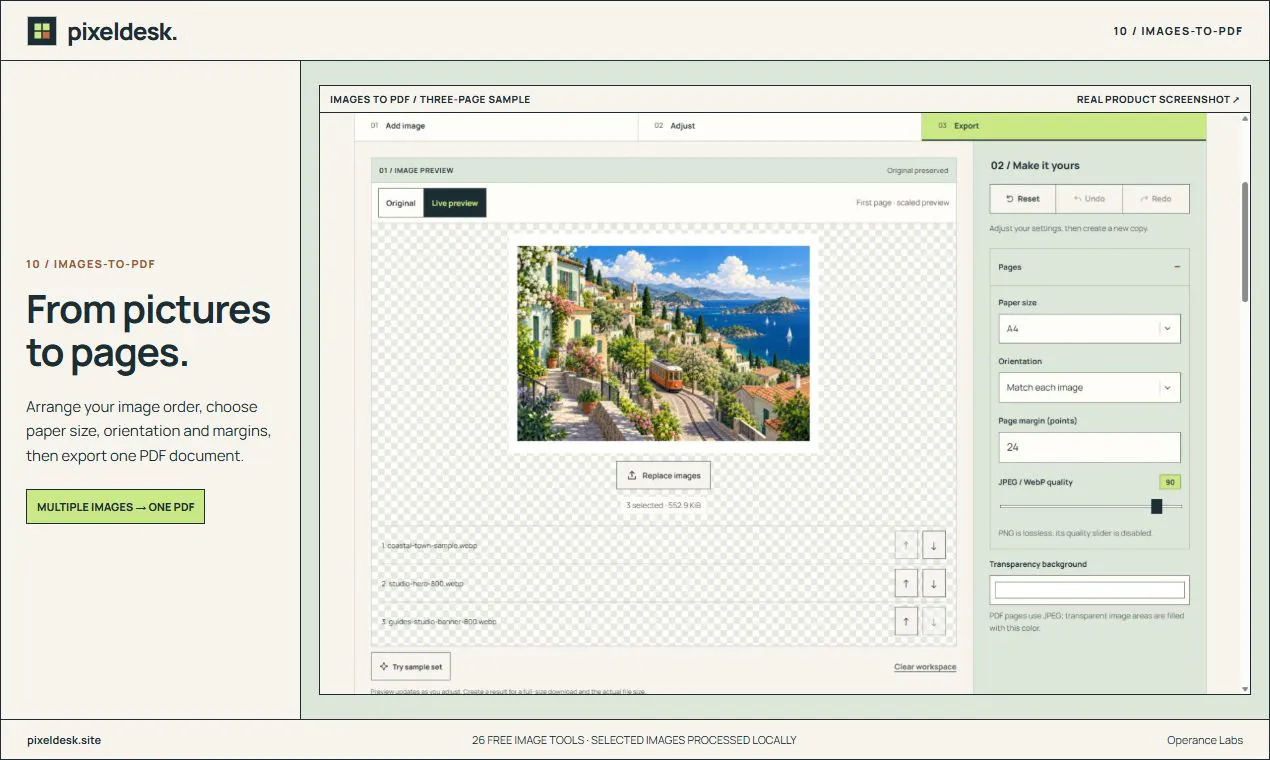Click the coastal town preview image
The height and width of the screenshot is (760, 1270).
(x=663, y=343)
